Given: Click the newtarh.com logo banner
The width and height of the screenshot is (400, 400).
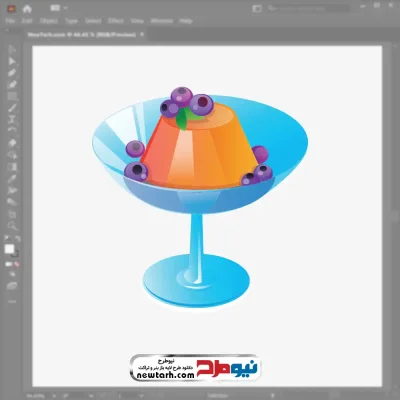Looking at the screenshot, I should pos(195,367).
